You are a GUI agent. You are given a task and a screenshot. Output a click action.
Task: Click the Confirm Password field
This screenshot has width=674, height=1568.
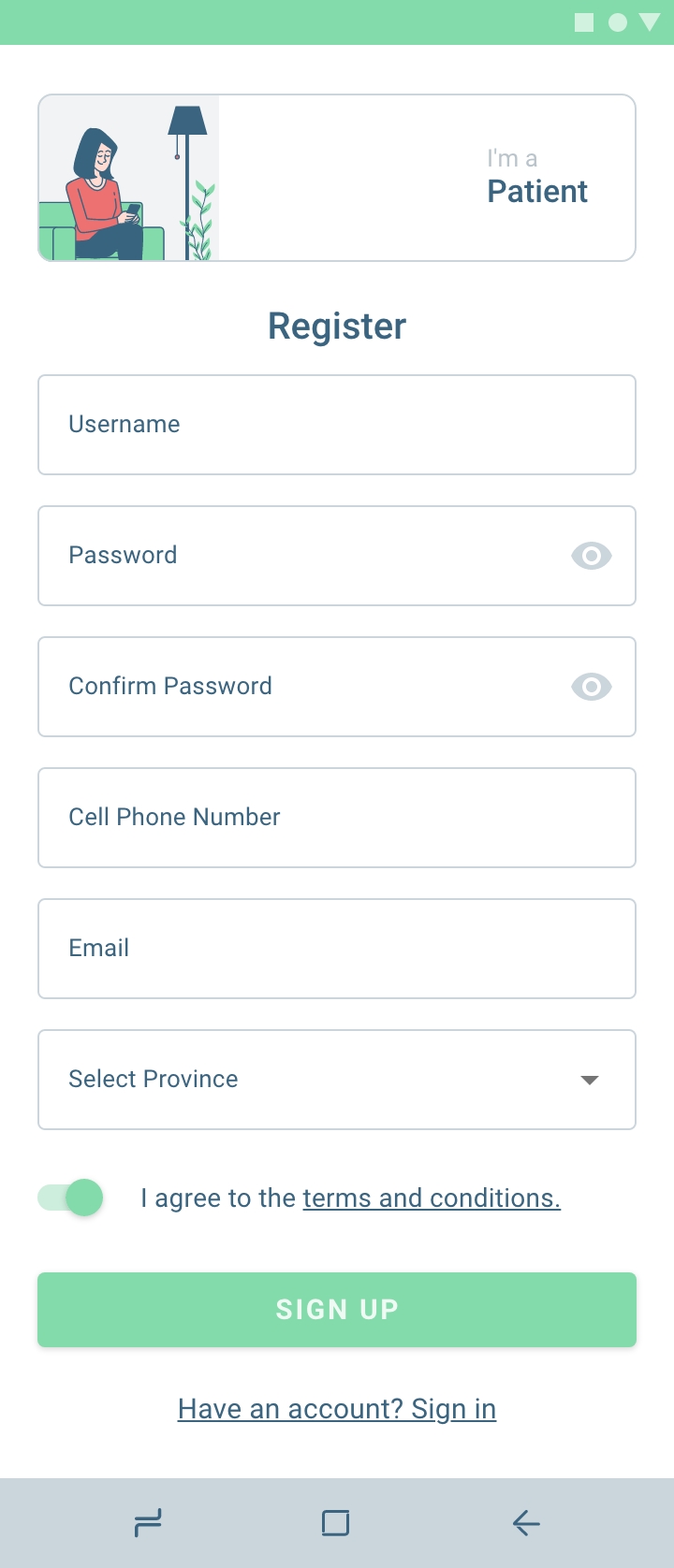pos(300,687)
